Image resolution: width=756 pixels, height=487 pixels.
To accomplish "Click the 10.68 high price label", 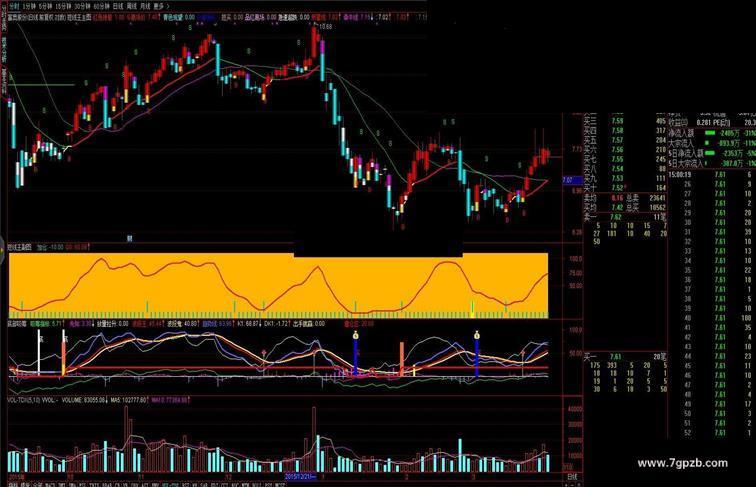I will [325, 27].
